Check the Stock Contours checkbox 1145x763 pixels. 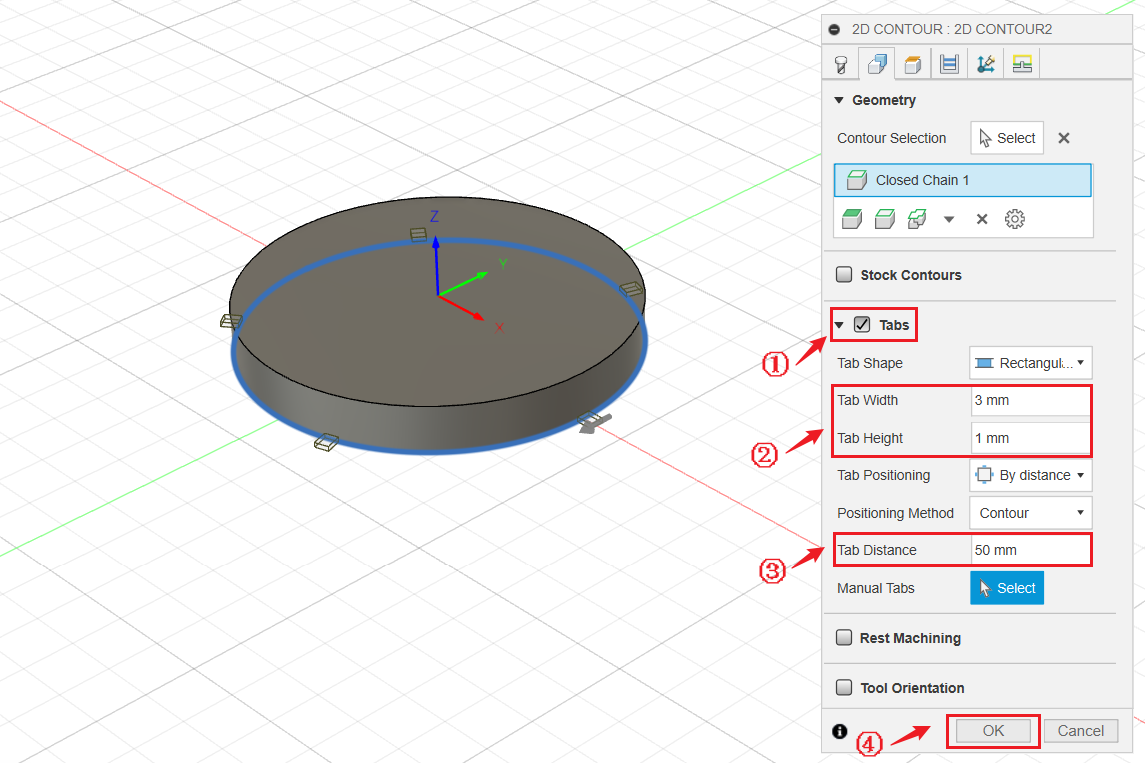[844, 274]
